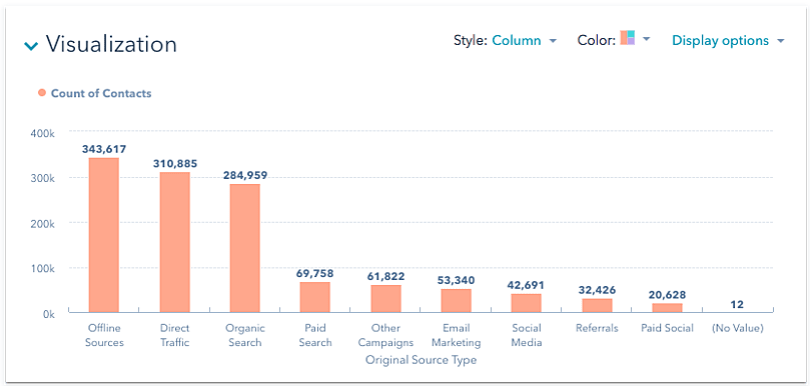810x386 pixels.
Task: Select the Referrals bar
Action: click(x=597, y=305)
